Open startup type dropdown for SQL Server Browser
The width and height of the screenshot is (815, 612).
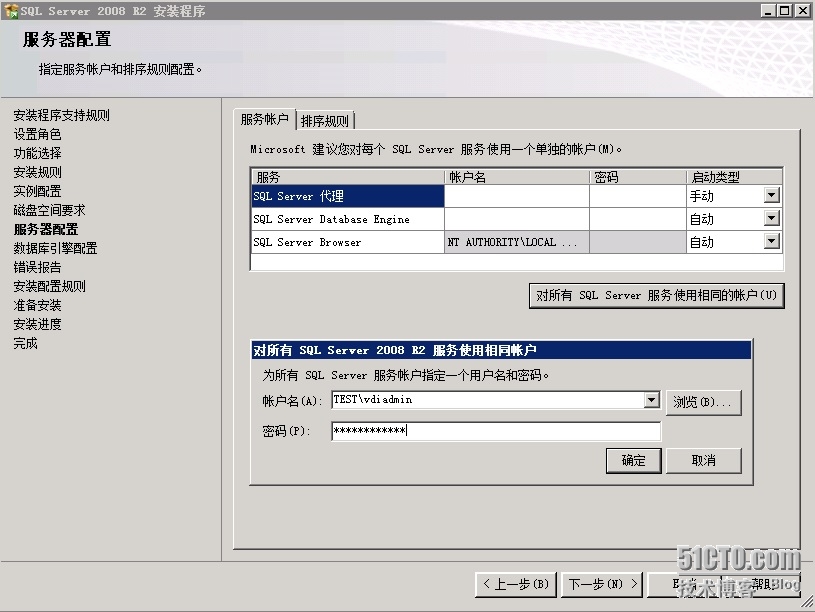pyautogui.click(x=772, y=241)
